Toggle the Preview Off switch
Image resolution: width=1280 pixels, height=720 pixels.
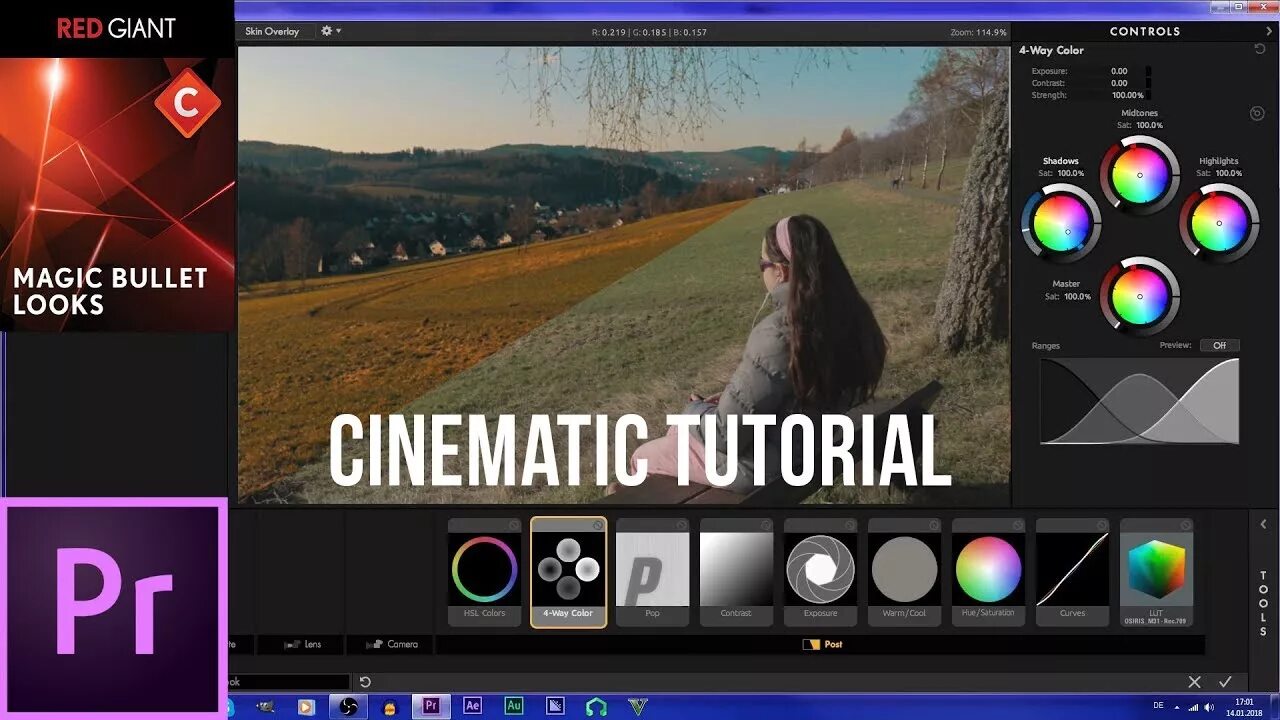click(x=1219, y=345)
